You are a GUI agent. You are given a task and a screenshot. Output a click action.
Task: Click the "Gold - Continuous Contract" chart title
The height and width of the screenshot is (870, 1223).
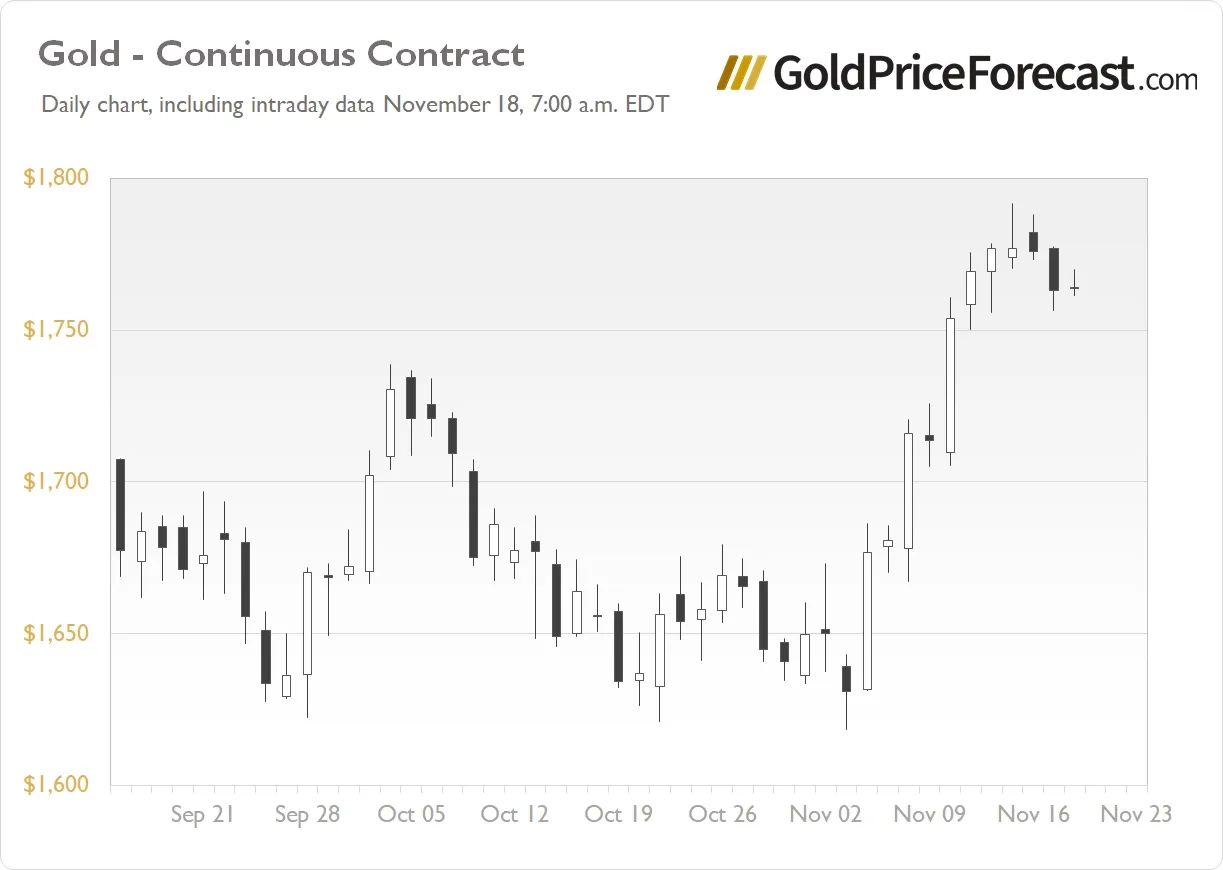[x=281, y=54]
